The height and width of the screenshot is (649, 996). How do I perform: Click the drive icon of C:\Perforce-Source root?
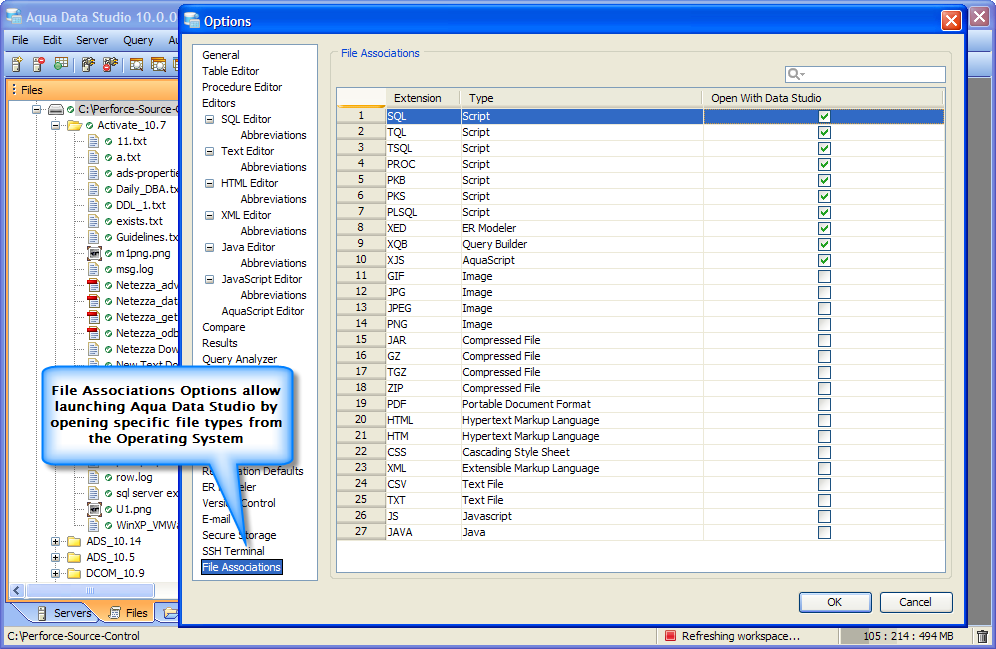point(56,109)
